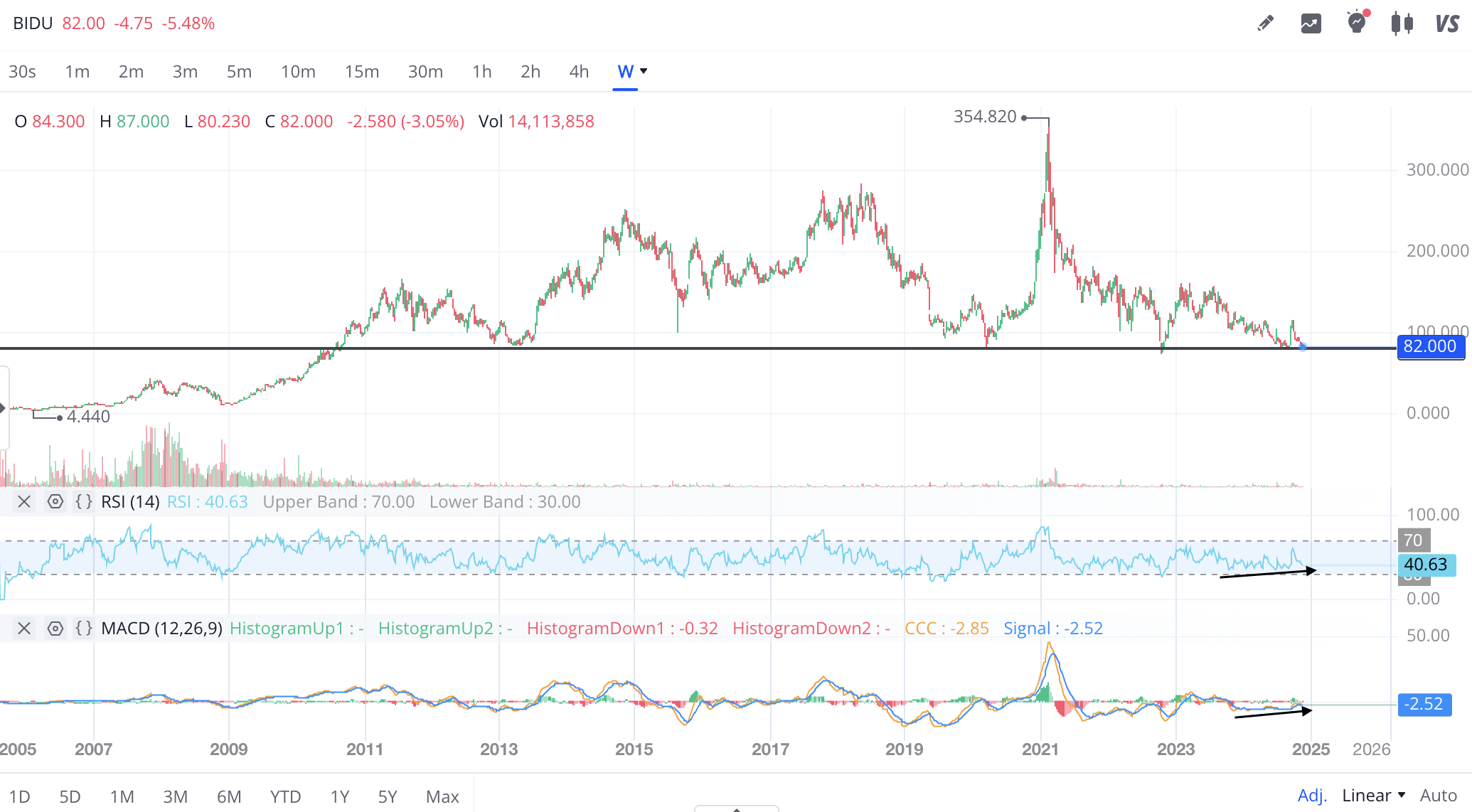Set range to 1M
Screen dimensions: 1472x812
click(122, 796)
